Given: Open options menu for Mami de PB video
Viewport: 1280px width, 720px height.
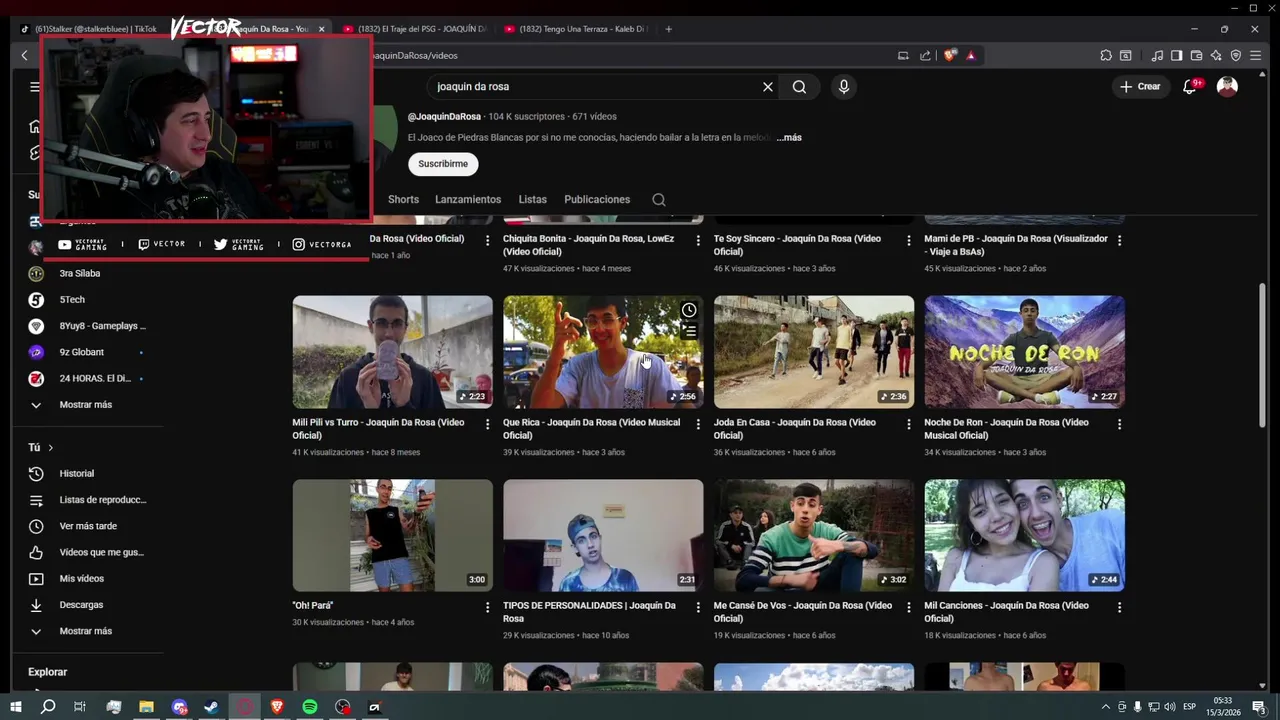Looking at the screenshot, I should coord(1119,241).
